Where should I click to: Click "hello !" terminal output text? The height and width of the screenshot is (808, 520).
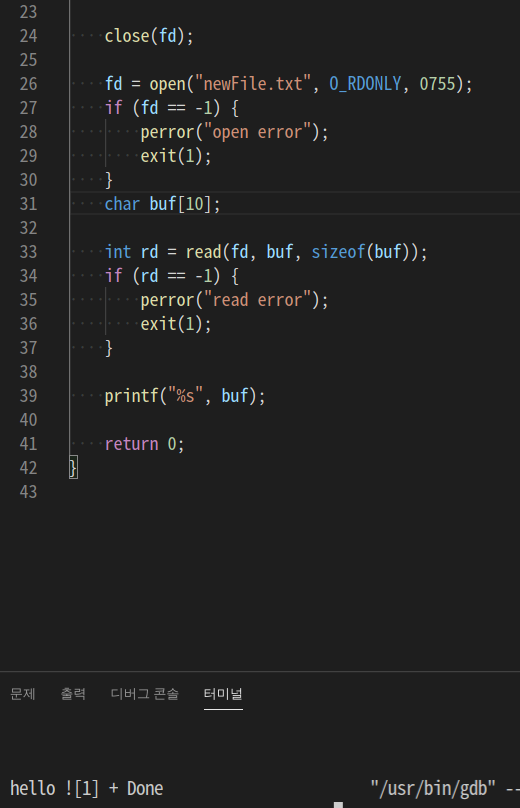42,788
